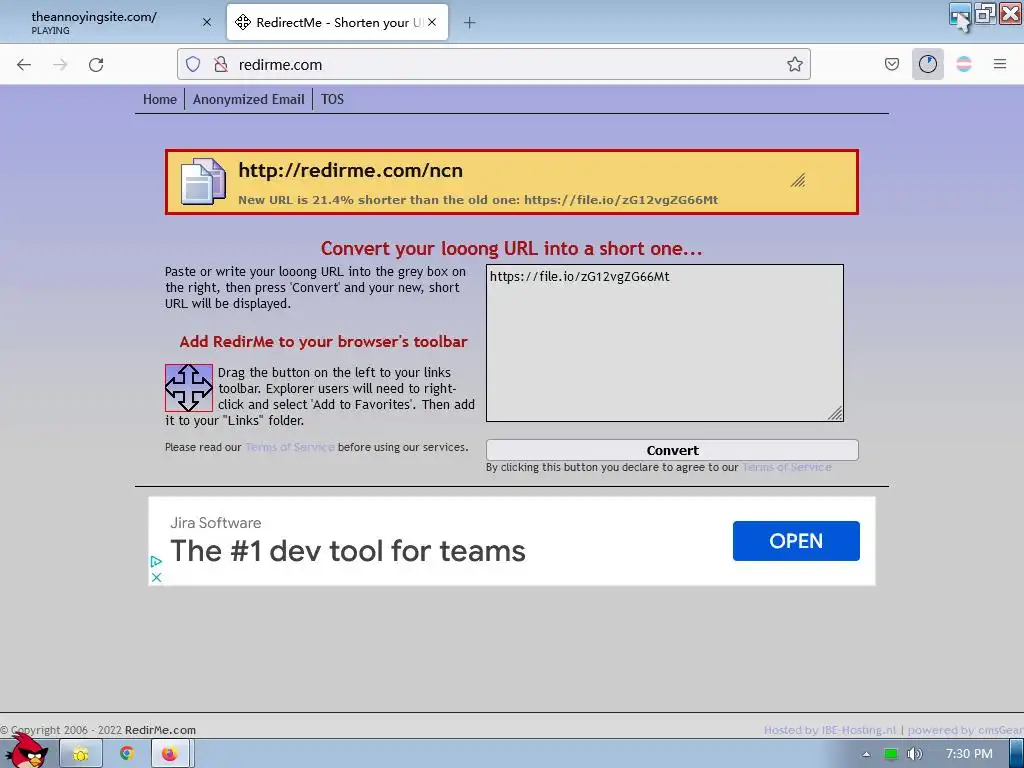Open the tracking protection shield icon
This screenshot has width=1024, height=768.
193,64
